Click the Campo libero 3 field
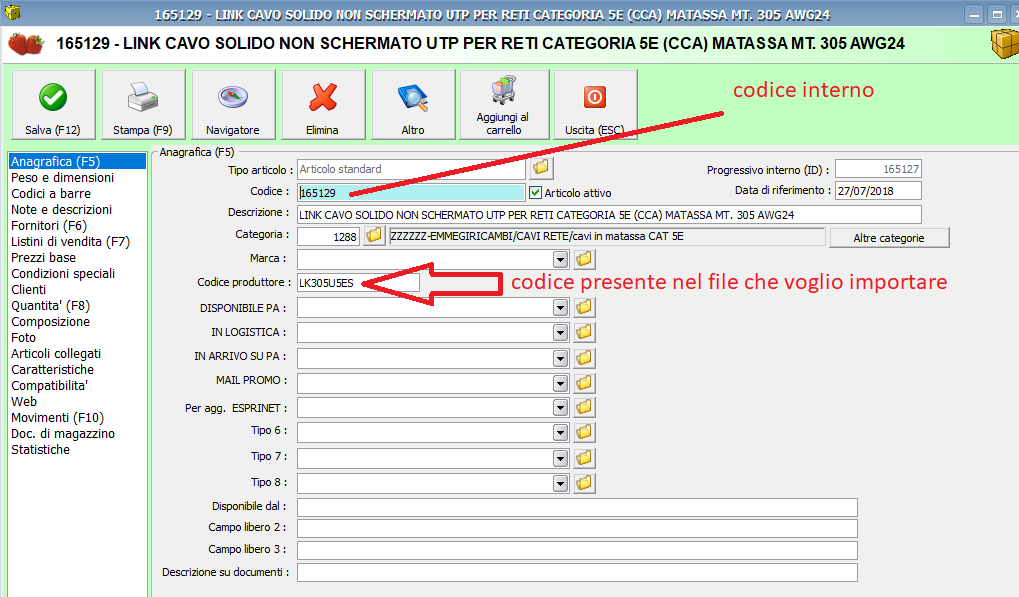This screenshot has width=1019, height=597. coord(577,550)
